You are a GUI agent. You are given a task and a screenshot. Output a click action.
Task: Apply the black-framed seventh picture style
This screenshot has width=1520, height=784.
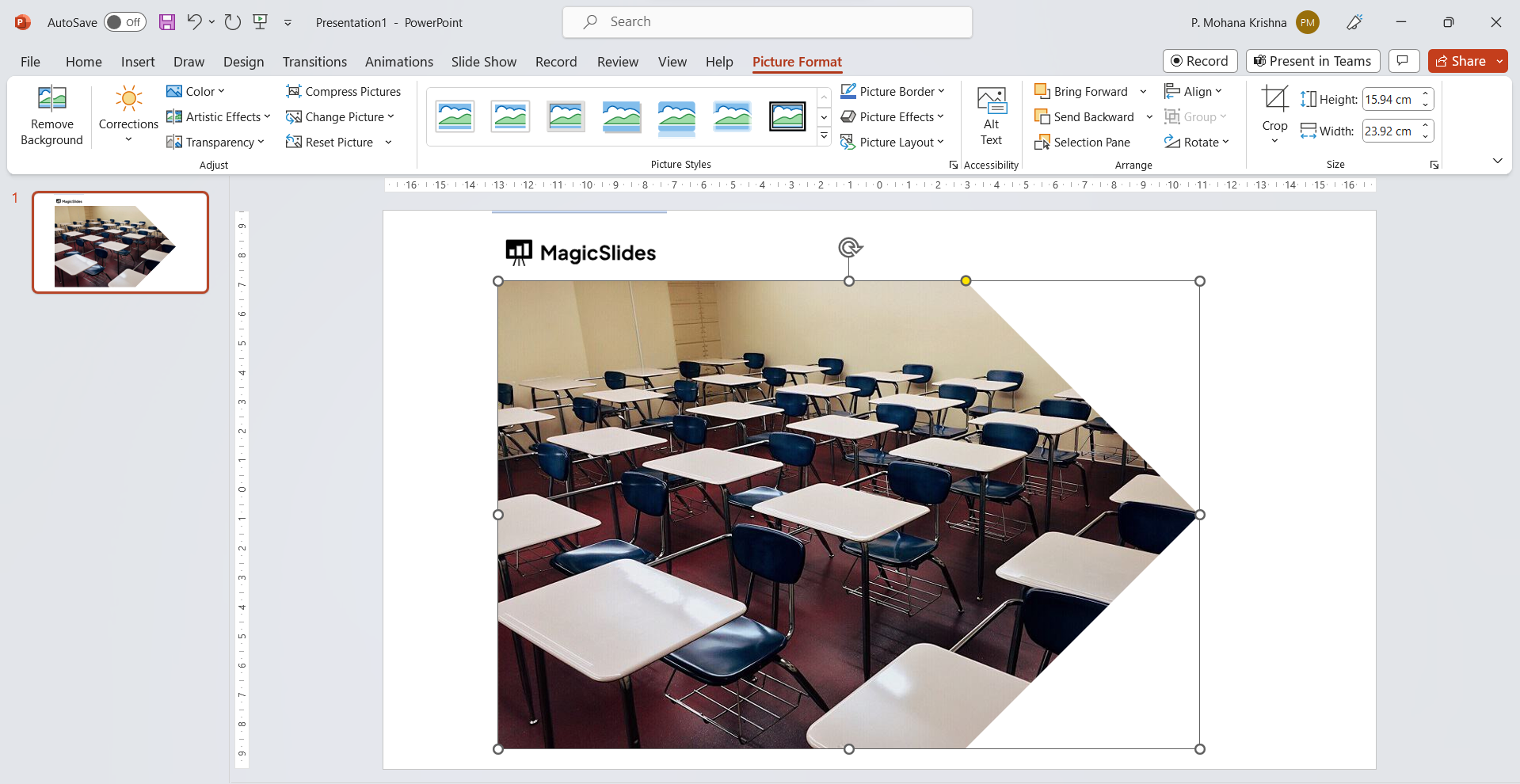click(787, 116)
